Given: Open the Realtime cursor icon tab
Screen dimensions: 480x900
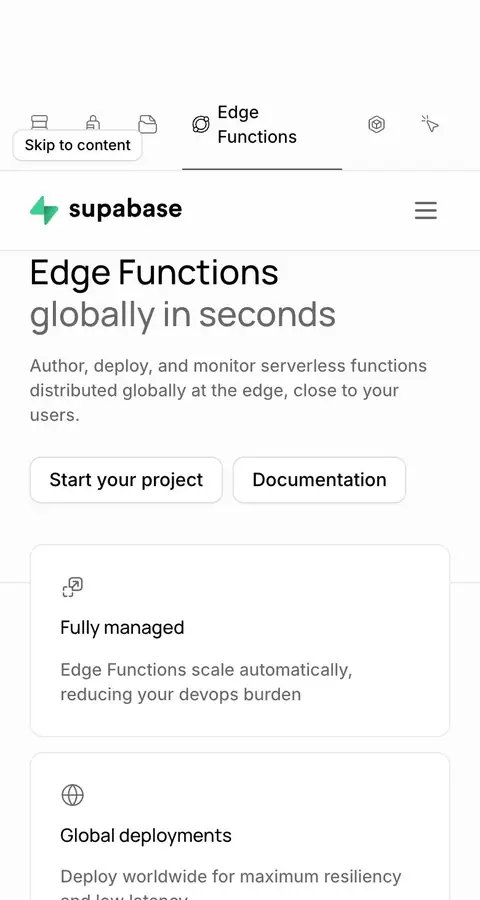Looking at the screenshot, I should [x=430, y=124].
